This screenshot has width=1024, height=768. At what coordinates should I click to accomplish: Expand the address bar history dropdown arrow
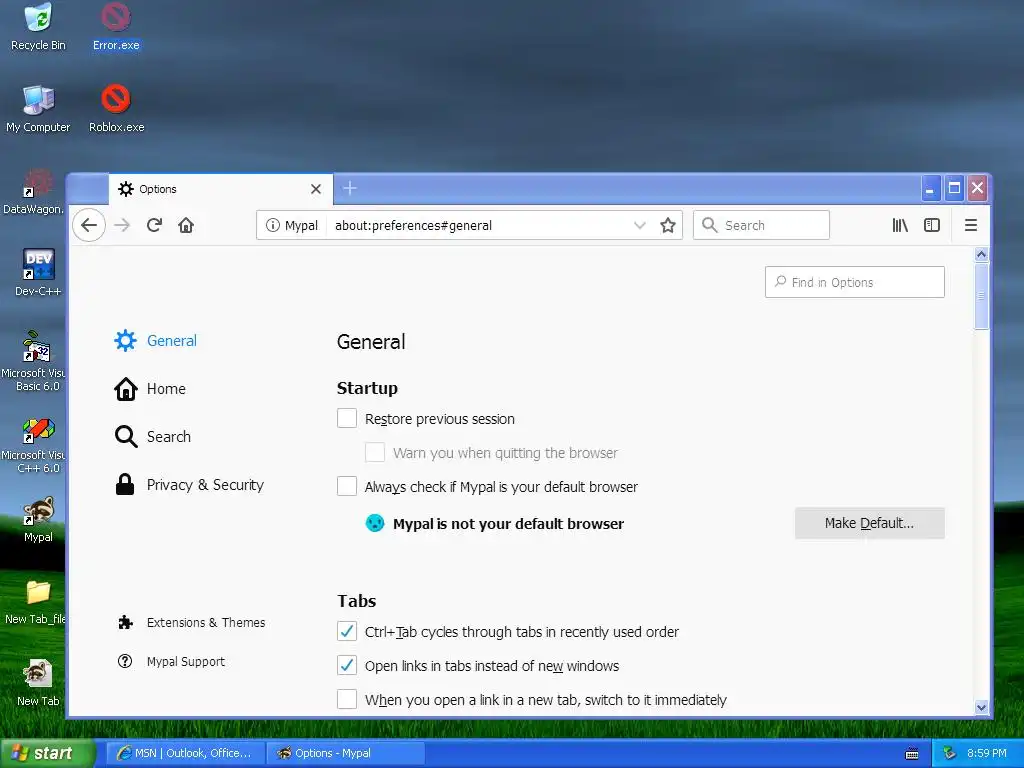(x=639, y=225)
